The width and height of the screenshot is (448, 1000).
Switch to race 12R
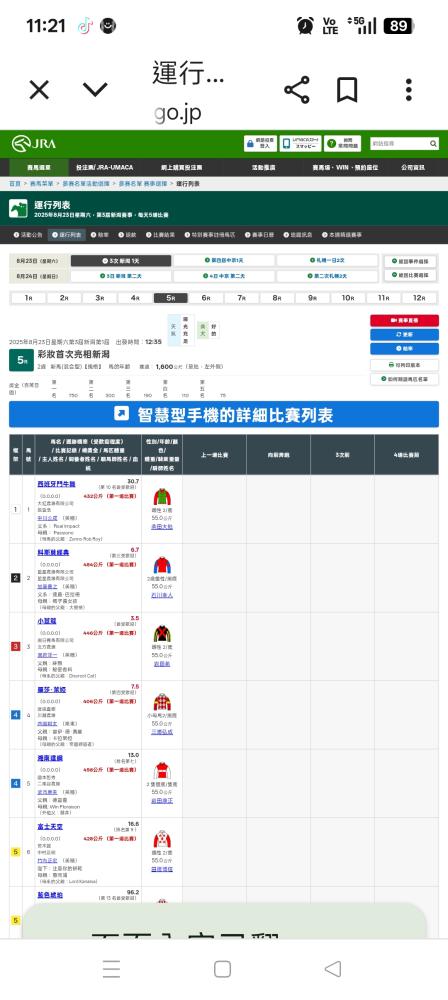[419, 298]
